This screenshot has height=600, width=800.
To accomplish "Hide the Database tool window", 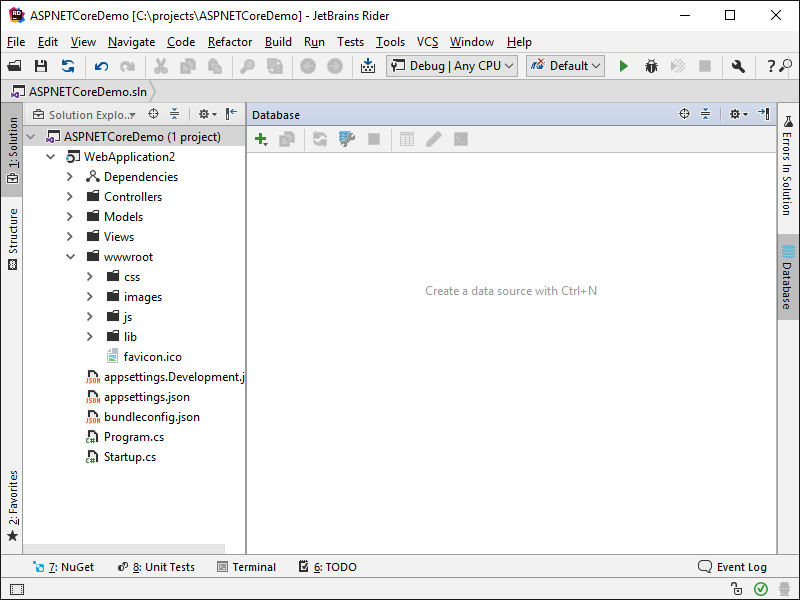I will (x=764, y=113).
